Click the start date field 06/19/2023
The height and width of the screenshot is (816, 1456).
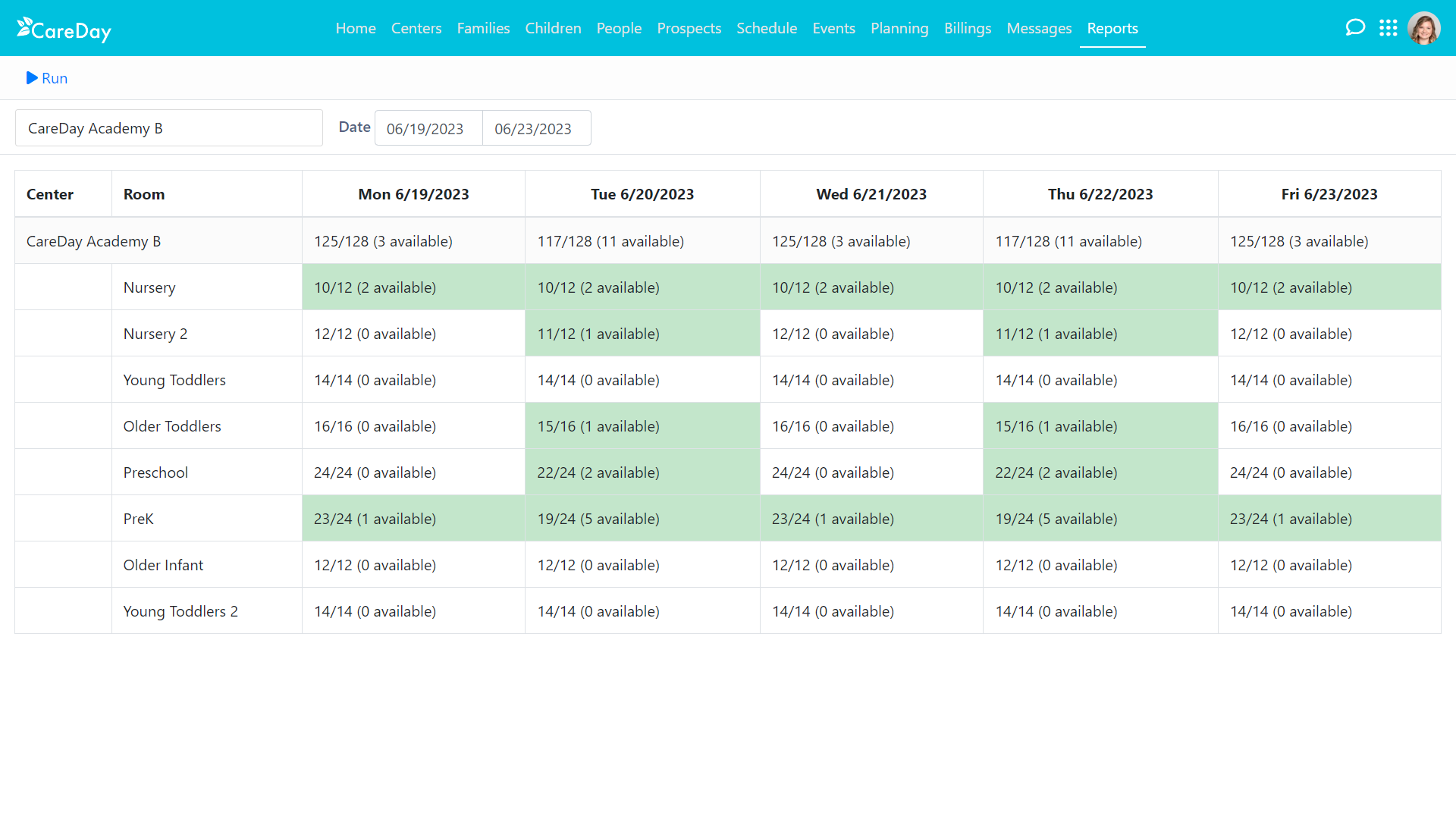[x=426, y=128]
